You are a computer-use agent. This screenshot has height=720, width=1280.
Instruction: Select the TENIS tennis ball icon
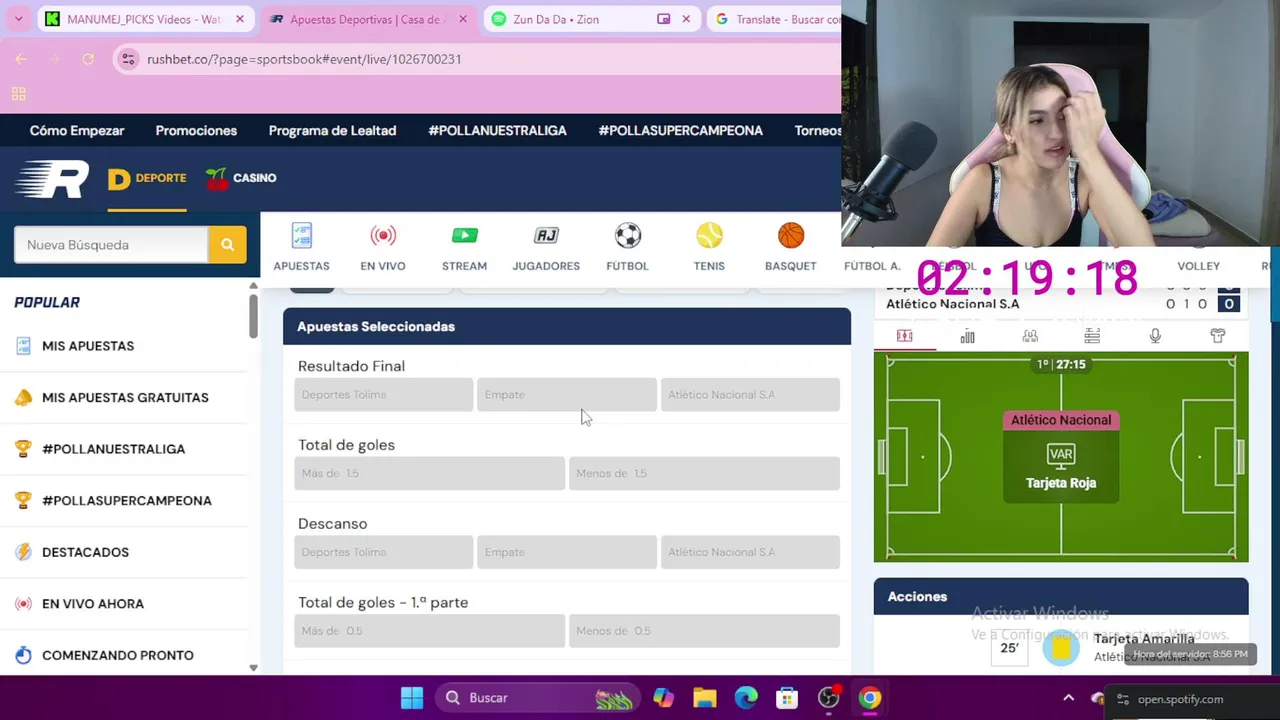[709, 236]
